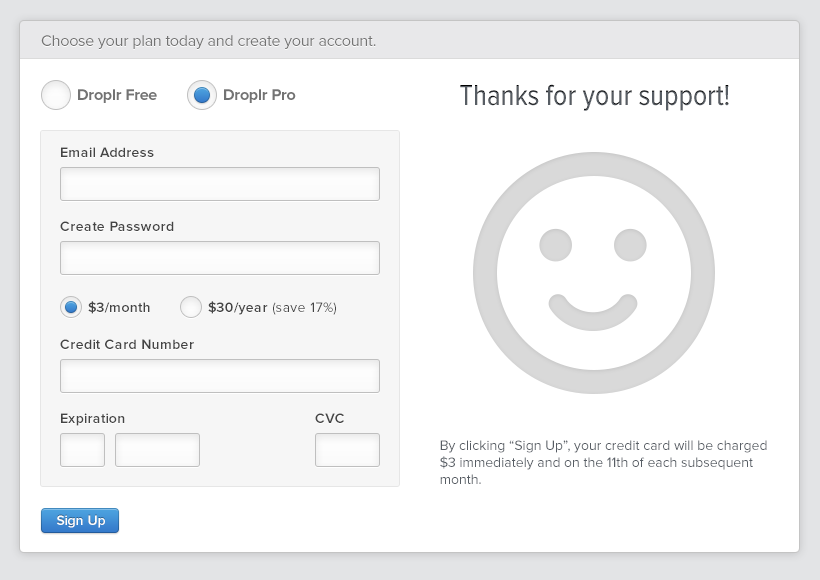Click the 'Create Password' label
820x580 pixels.
pyautogui.click(x=117, y=226)
